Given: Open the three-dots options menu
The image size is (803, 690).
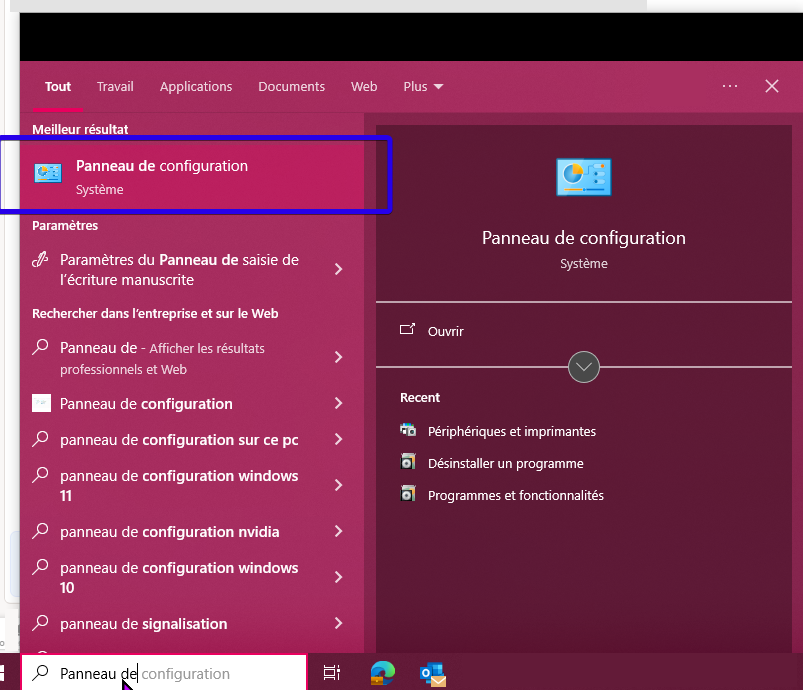Looking at the screenshot, I should click(730, 86).
